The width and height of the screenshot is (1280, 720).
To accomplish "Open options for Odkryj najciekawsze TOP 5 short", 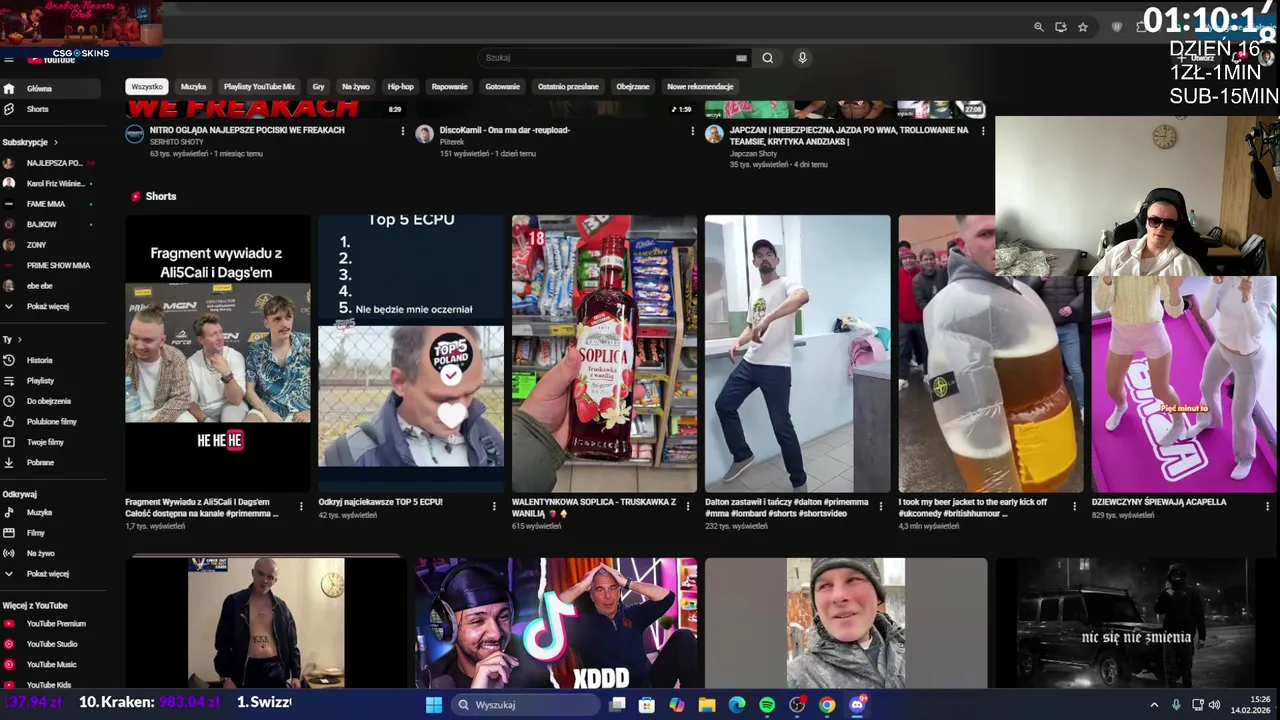I will [x=494, y=507].
